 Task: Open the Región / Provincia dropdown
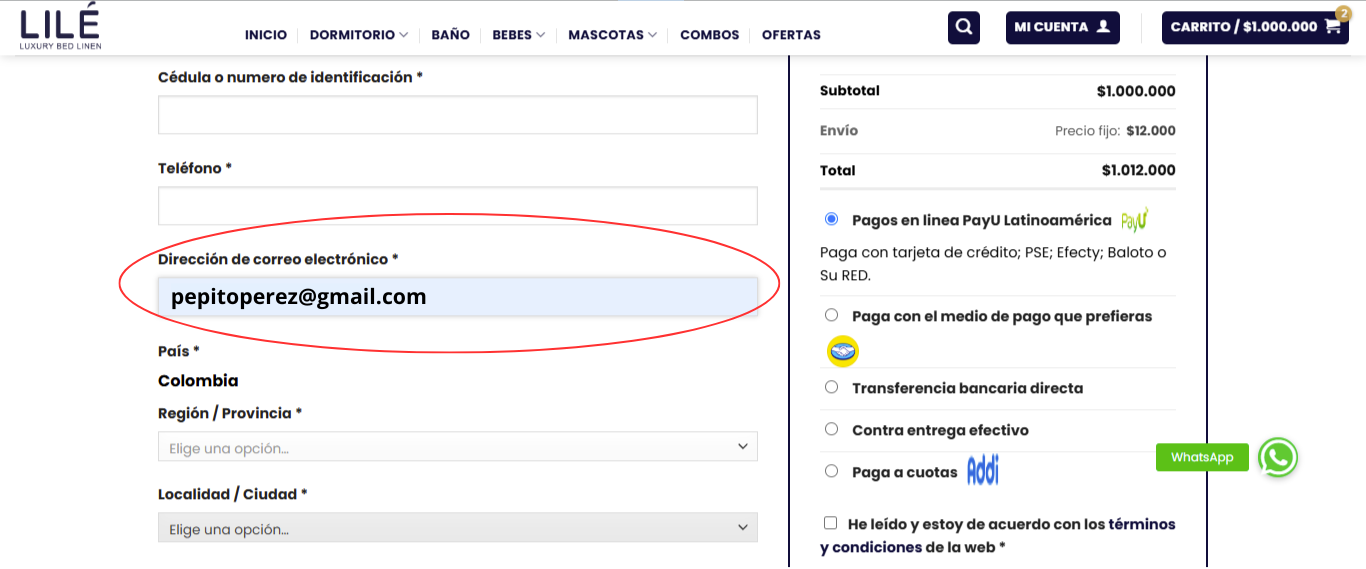pos(457,447)
